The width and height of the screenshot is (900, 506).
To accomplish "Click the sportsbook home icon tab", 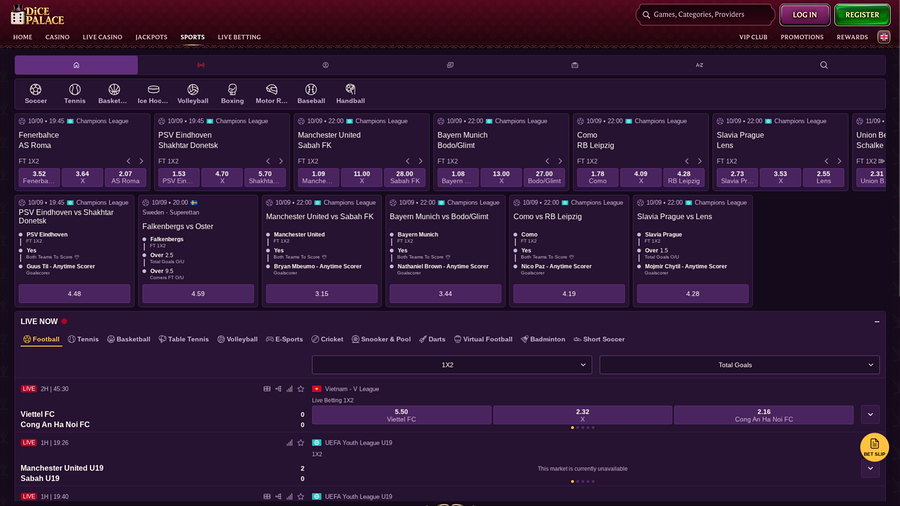I will [76, 65].
